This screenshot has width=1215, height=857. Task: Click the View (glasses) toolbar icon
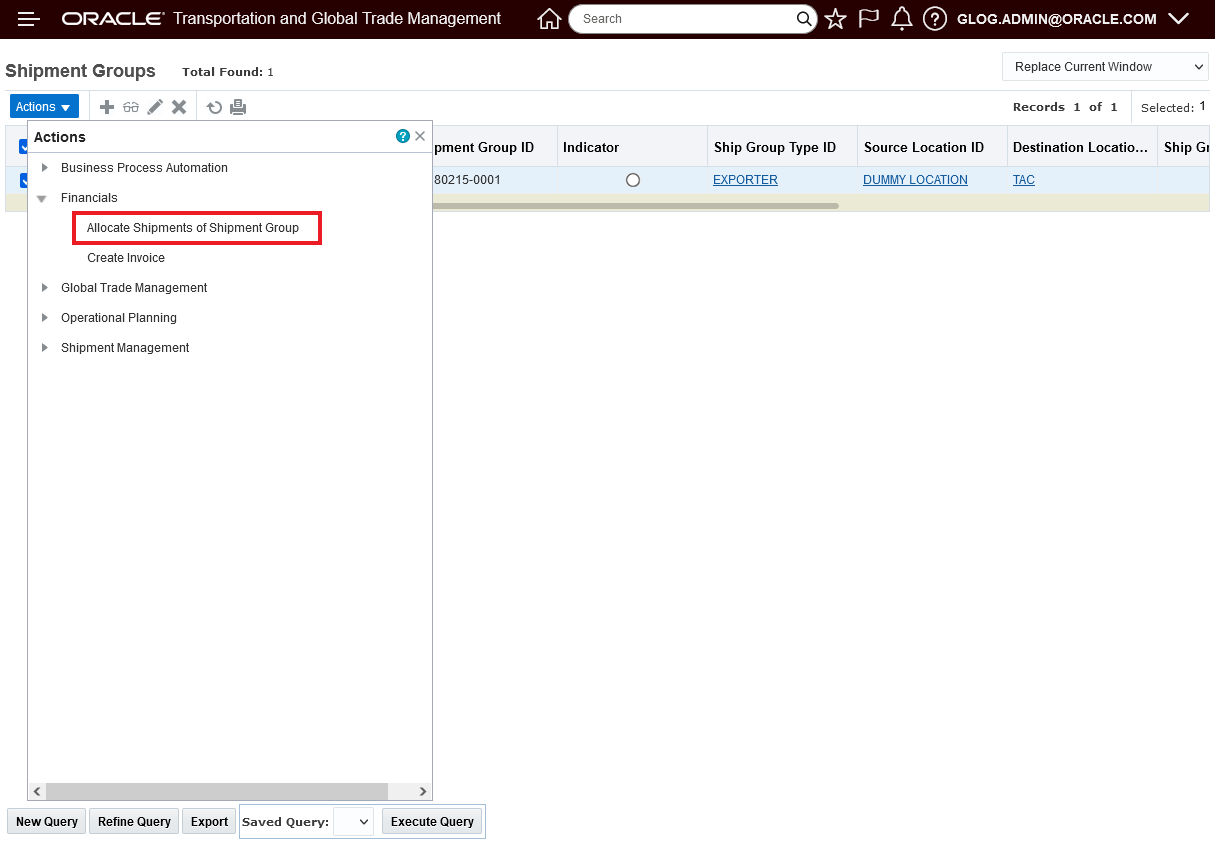[x=131, y=107]
